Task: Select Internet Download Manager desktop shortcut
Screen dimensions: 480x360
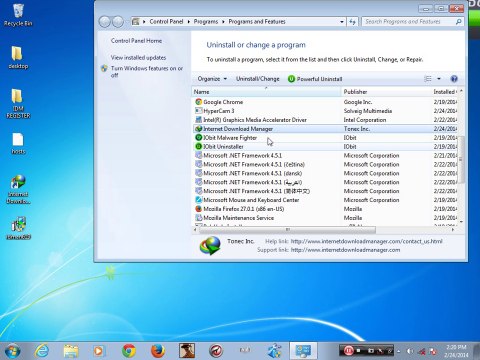Action: [18, 189]
